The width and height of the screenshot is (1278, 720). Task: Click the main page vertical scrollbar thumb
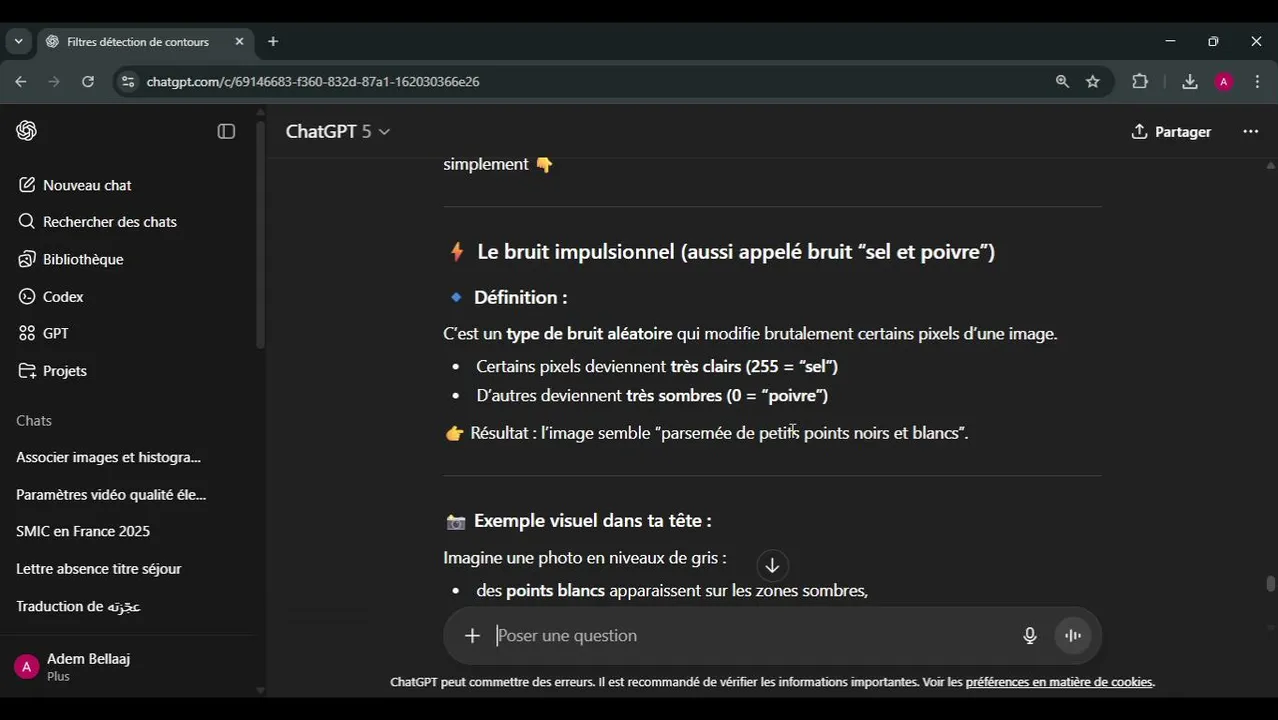[1270, 584]
